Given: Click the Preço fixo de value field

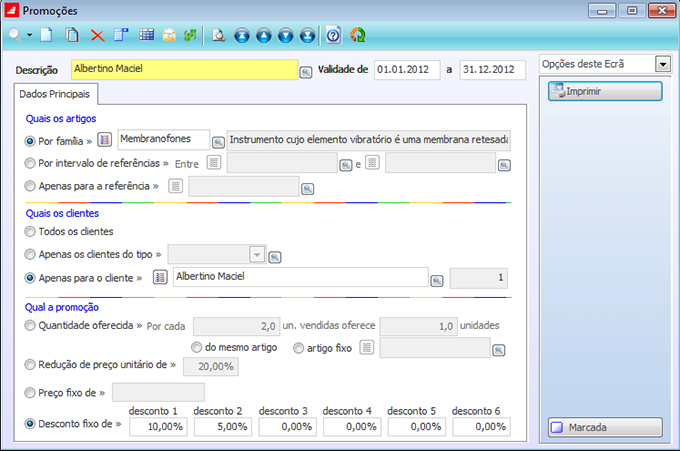Looking at the screenshot, I should pyautogui.click(x=158, y=392).
